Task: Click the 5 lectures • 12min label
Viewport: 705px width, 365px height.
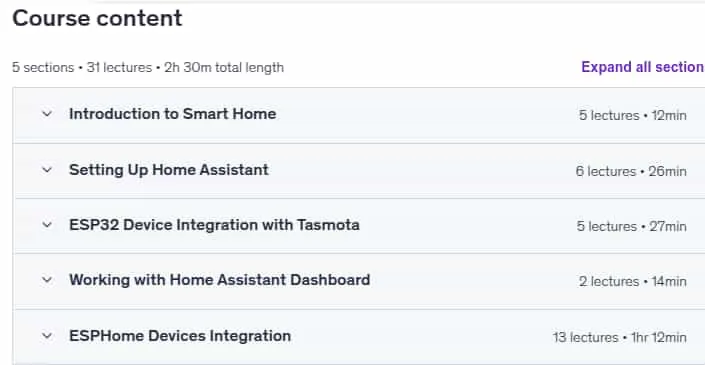Action: (633, 116)
